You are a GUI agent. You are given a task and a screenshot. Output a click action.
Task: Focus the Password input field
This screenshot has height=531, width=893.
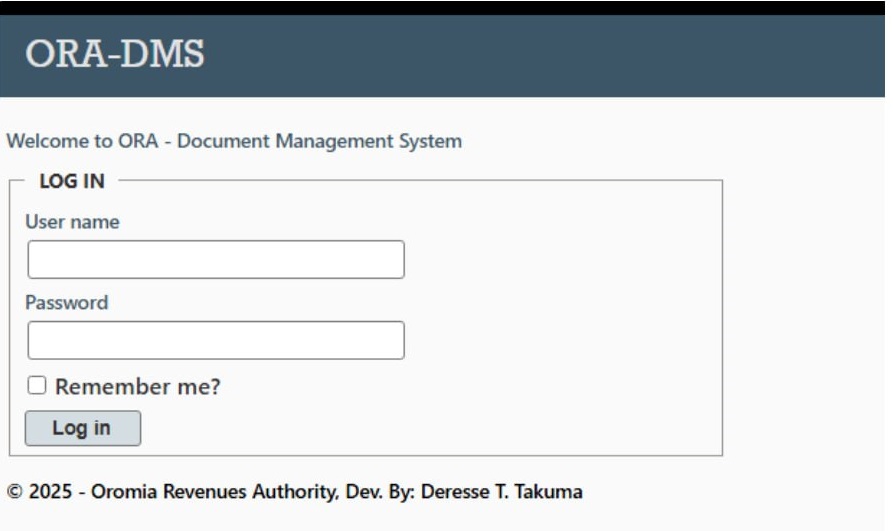point(216,341)
